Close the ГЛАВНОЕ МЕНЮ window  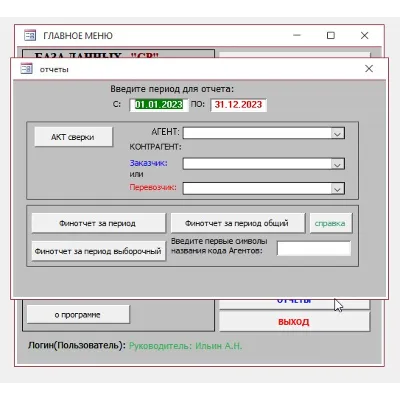pyautogui.click(x=364, y=35)
